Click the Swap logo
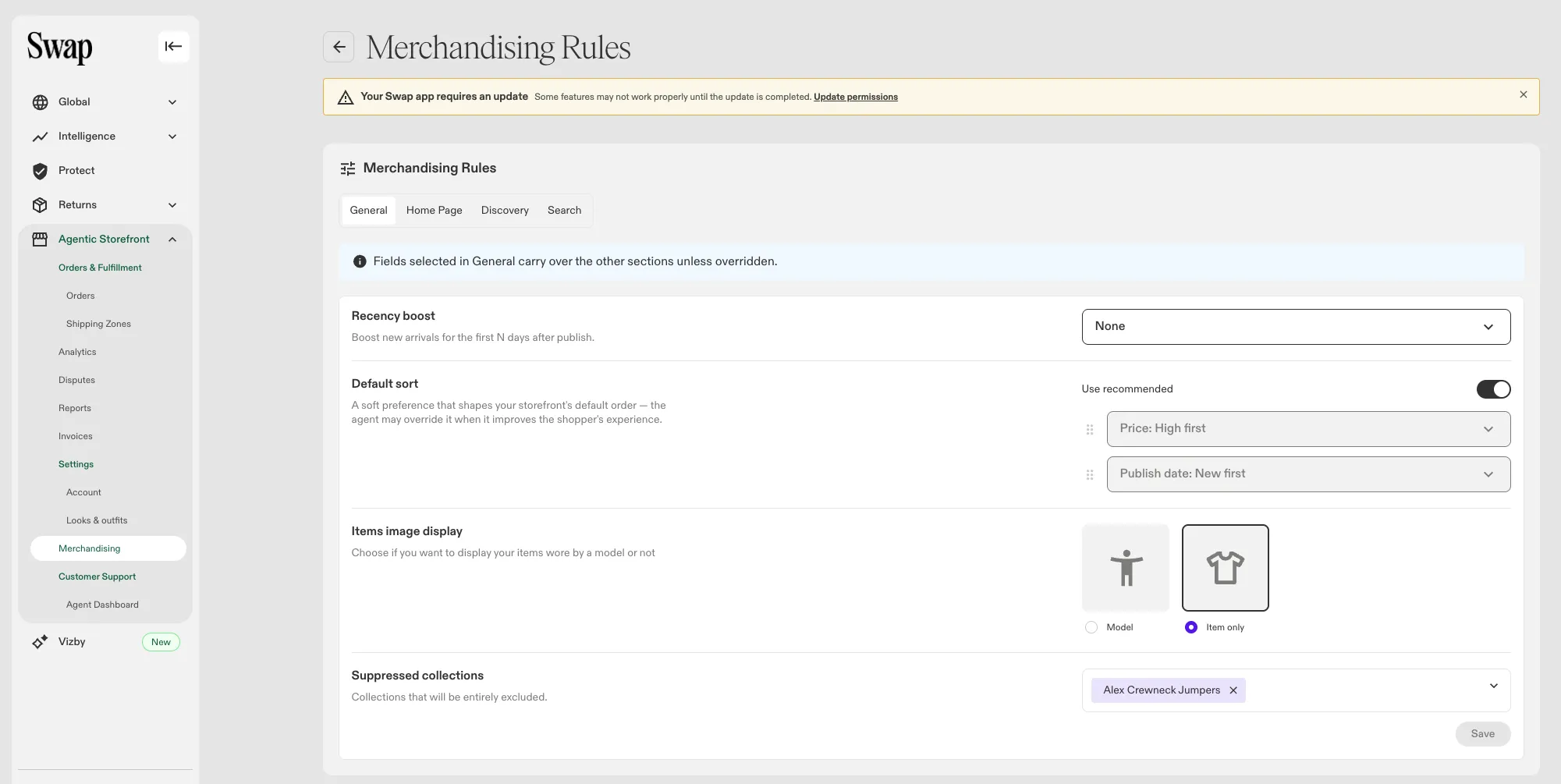Screen dimensions: 1561x784 point(60,48)
